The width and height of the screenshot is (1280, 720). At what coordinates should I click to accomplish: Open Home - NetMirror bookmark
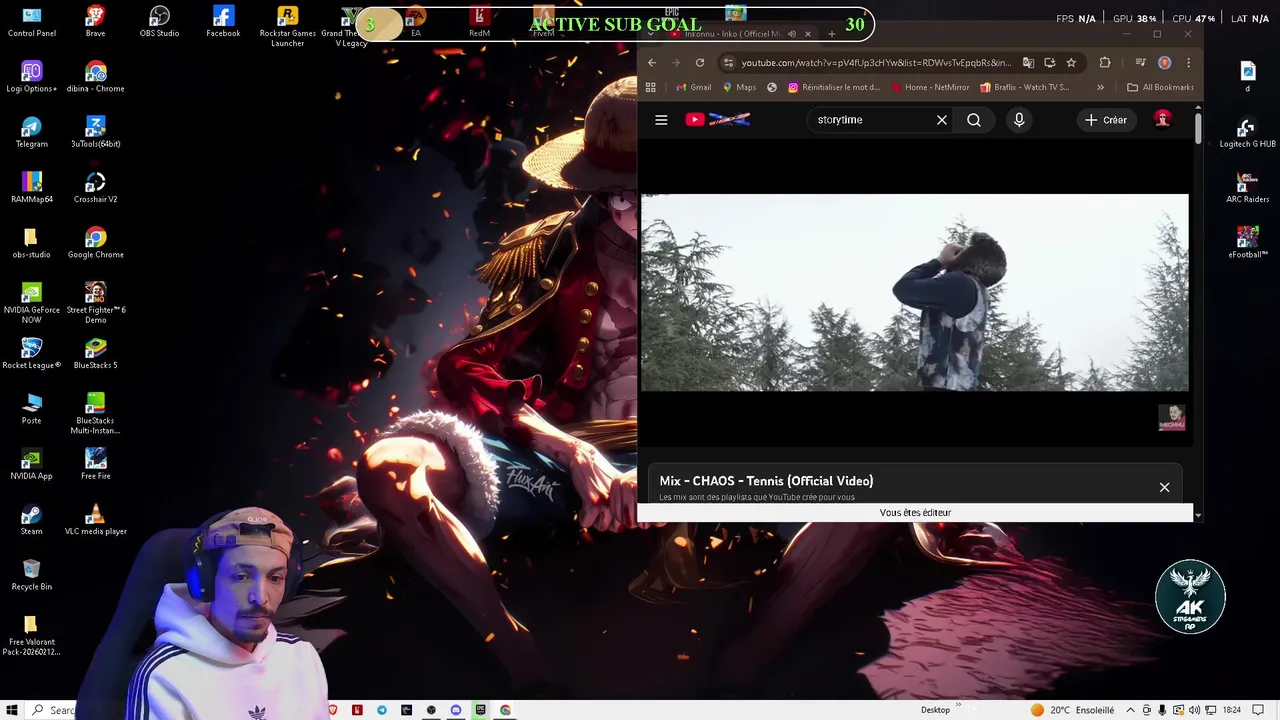[x=928, y=87]
